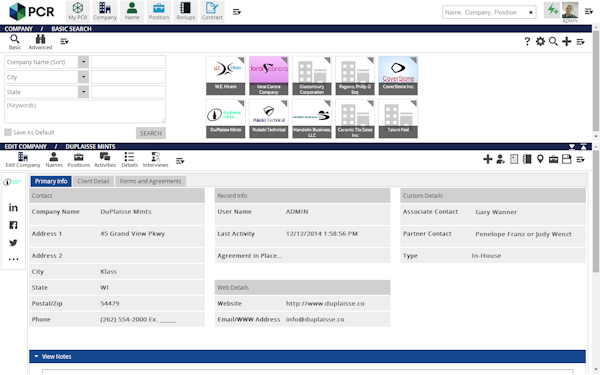This screenshot has height=375, width=600.
Task: Open the Positions toolbar icon
Action: (79, 160)
